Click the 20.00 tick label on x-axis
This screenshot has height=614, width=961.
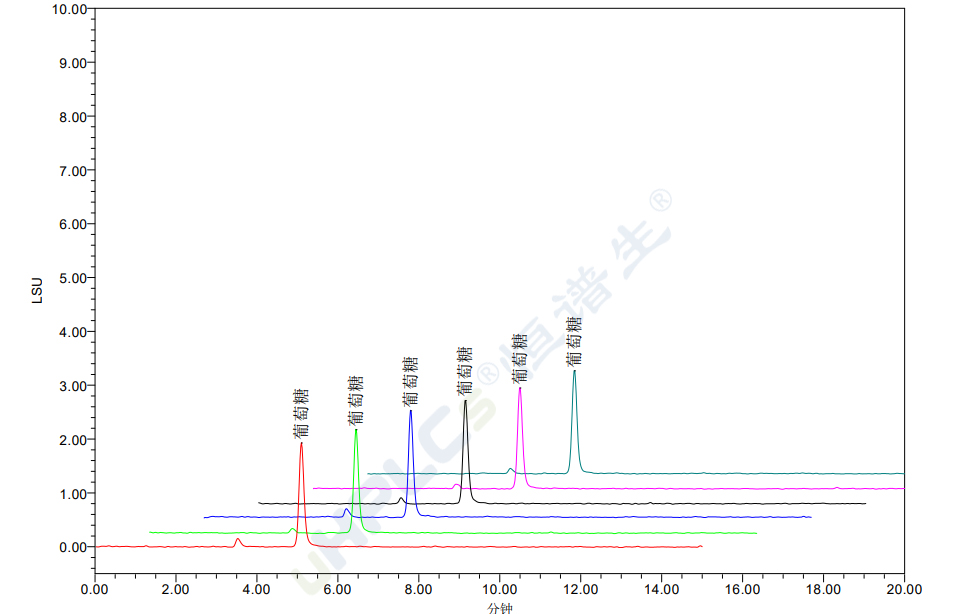coord(903,590)
